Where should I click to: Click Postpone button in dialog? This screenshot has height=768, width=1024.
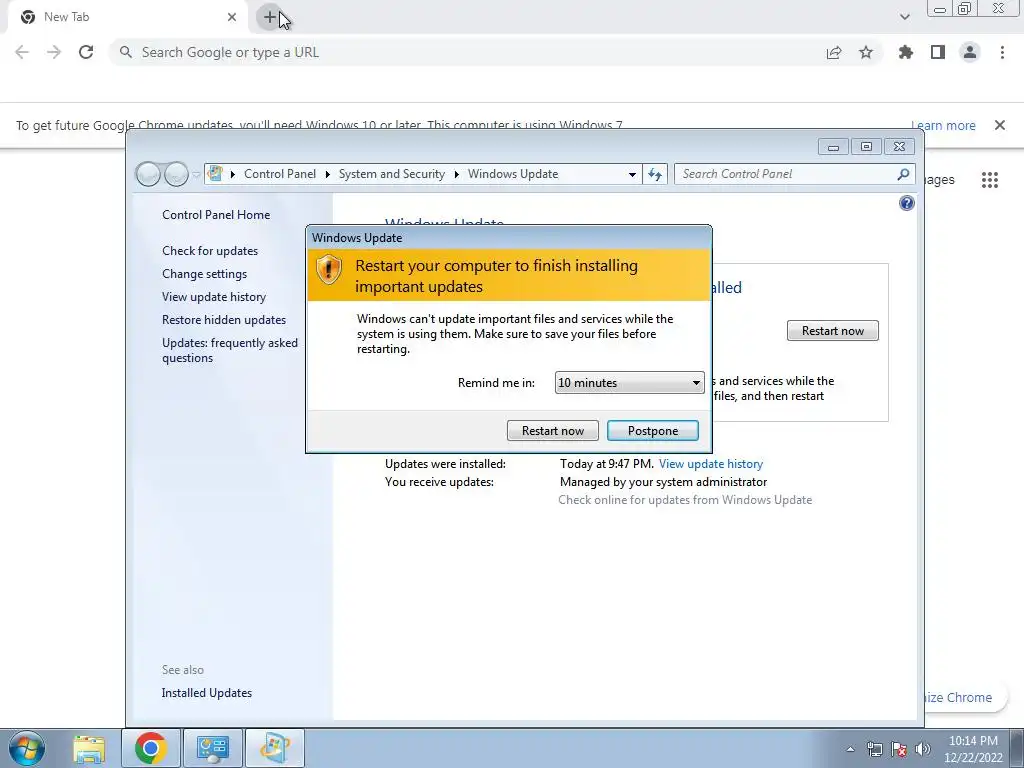653,430
